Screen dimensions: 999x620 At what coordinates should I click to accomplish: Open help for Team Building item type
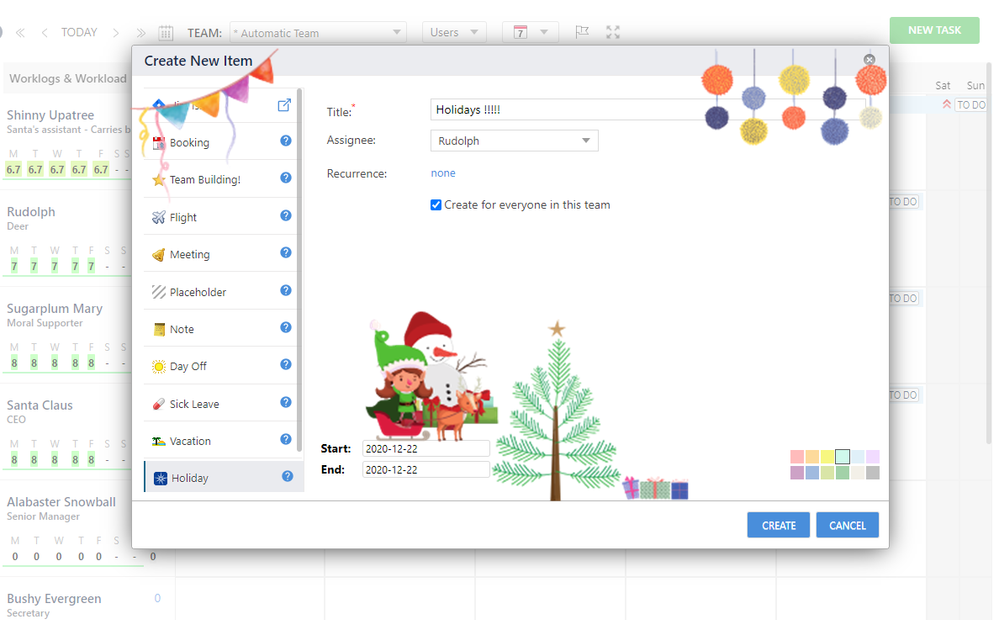point(286,178)
